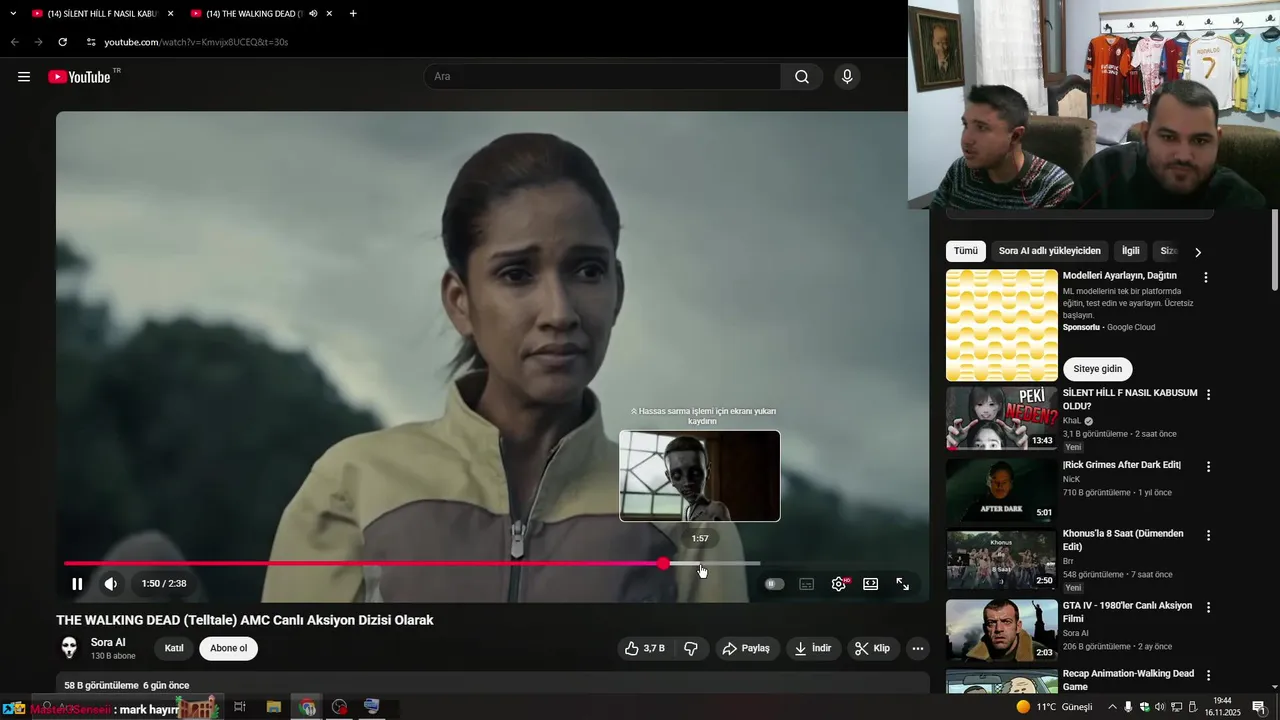Reload the page with refresh icon

click(62, 42)
